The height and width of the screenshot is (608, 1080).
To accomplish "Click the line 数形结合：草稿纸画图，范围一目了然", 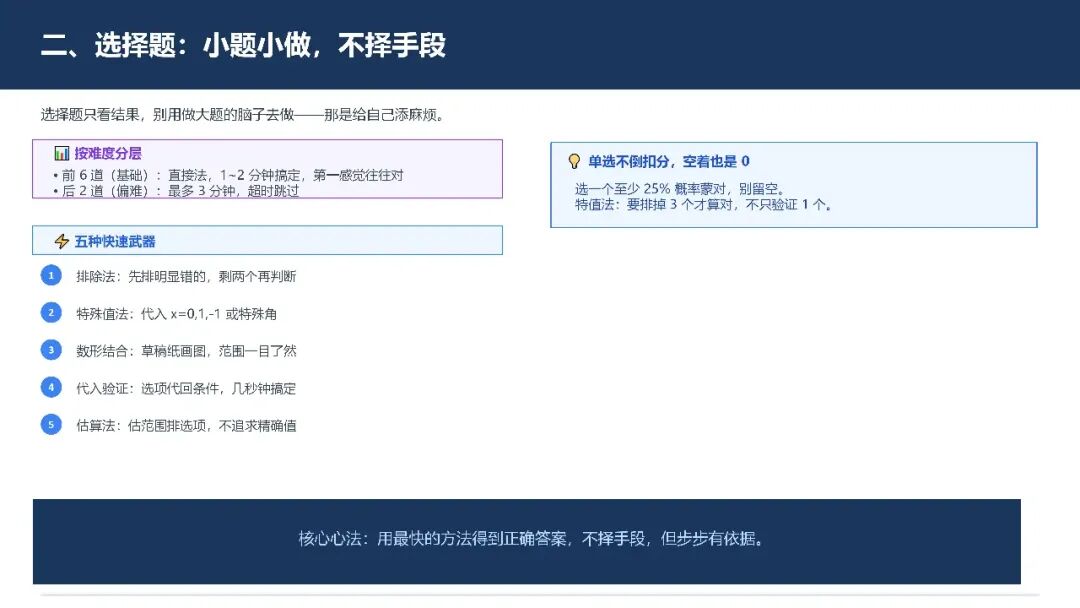I will click(186, 351).
